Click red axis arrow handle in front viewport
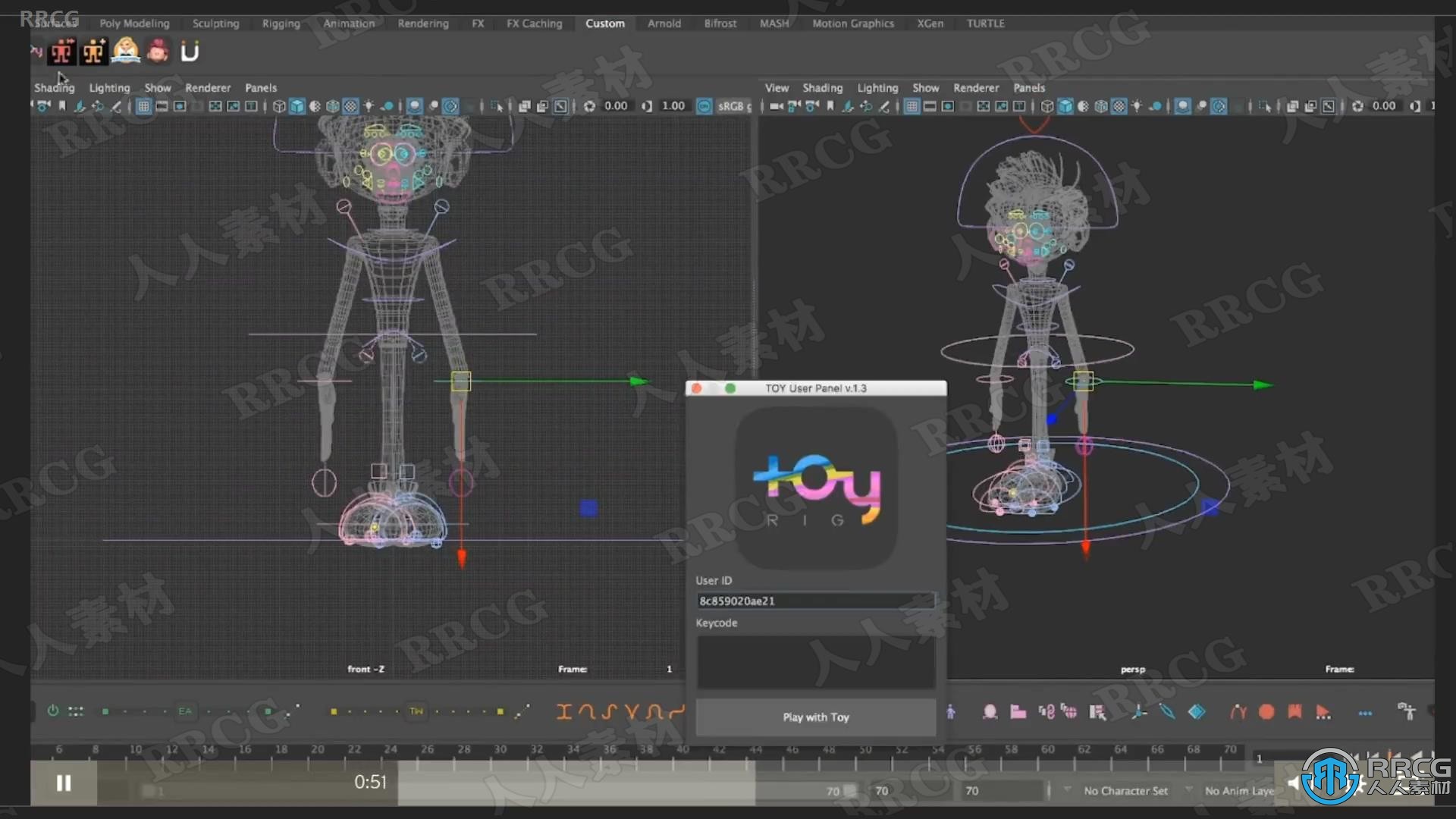The image size is (1456, 819). [462, 559]
